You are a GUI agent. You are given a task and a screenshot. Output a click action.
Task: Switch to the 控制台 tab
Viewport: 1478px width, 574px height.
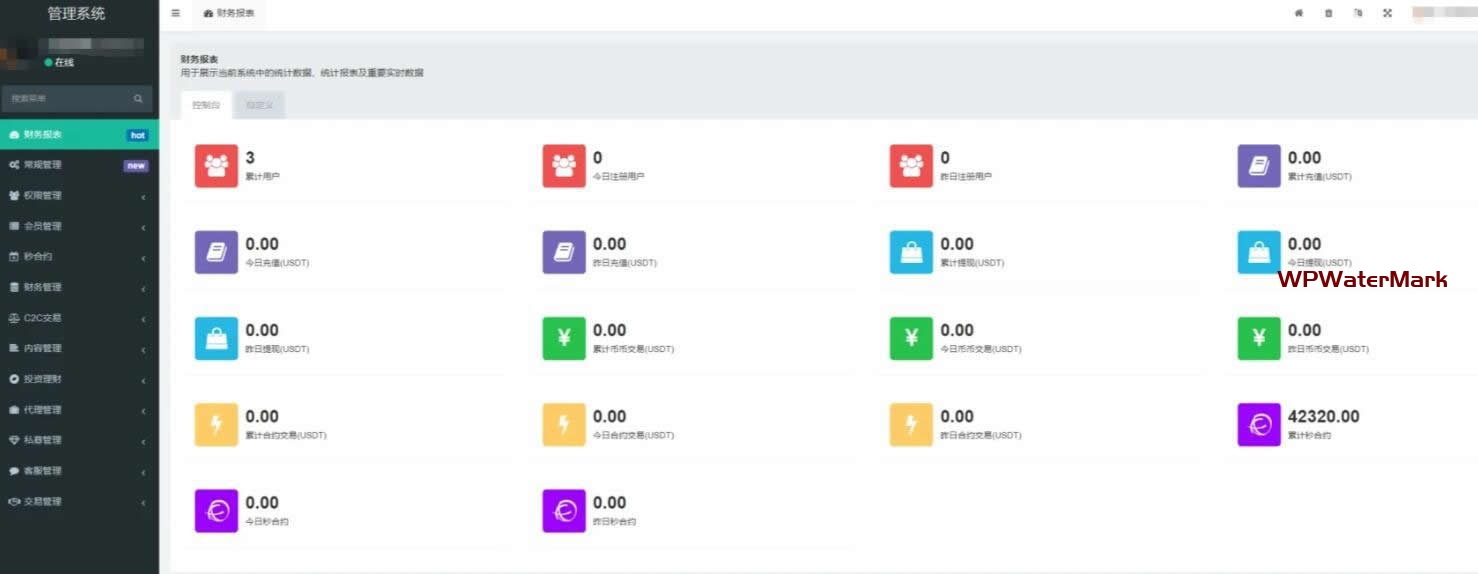(x=206, y=105)
